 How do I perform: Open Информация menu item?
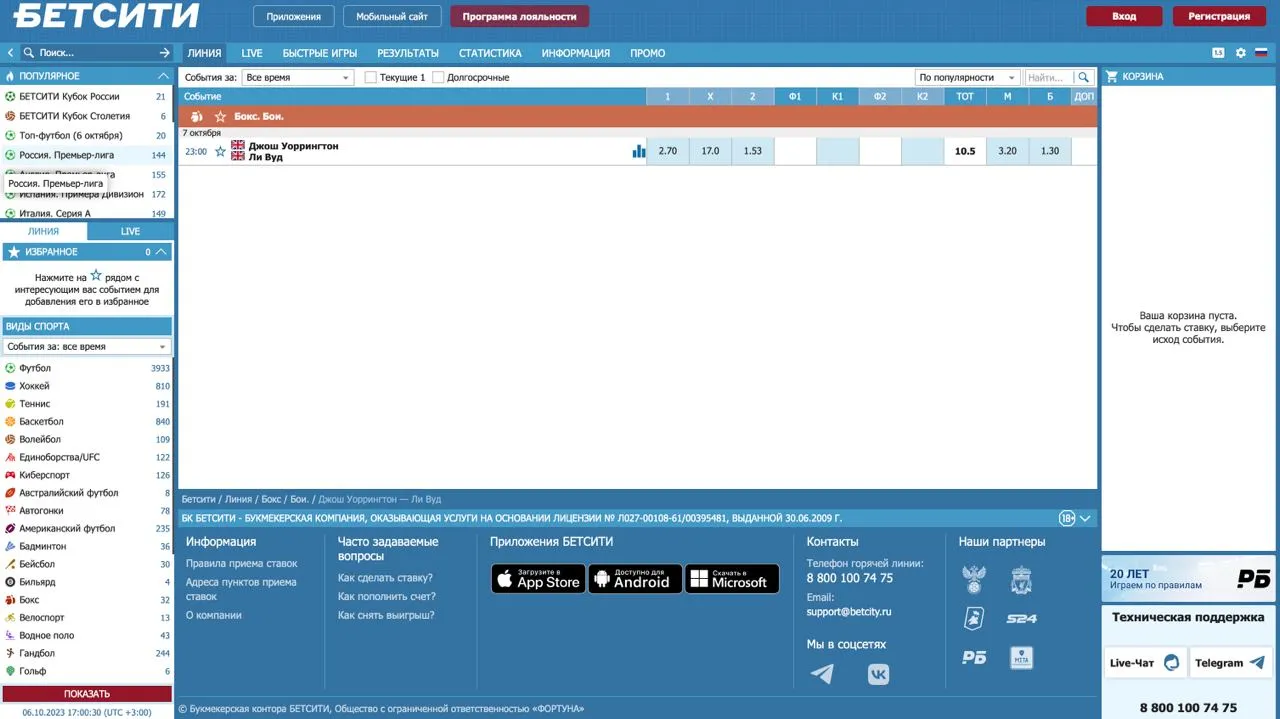(x=576, y=53)
